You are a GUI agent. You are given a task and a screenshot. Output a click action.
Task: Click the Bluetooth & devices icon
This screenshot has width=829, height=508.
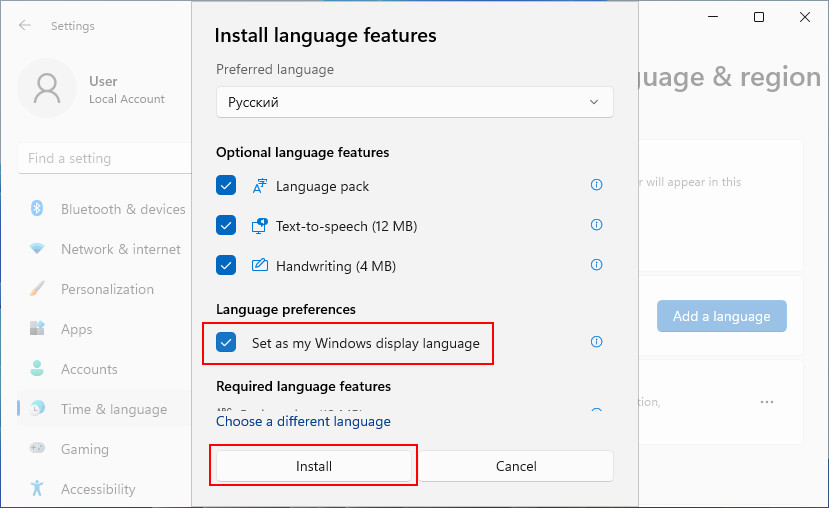[x=37, y=209]
